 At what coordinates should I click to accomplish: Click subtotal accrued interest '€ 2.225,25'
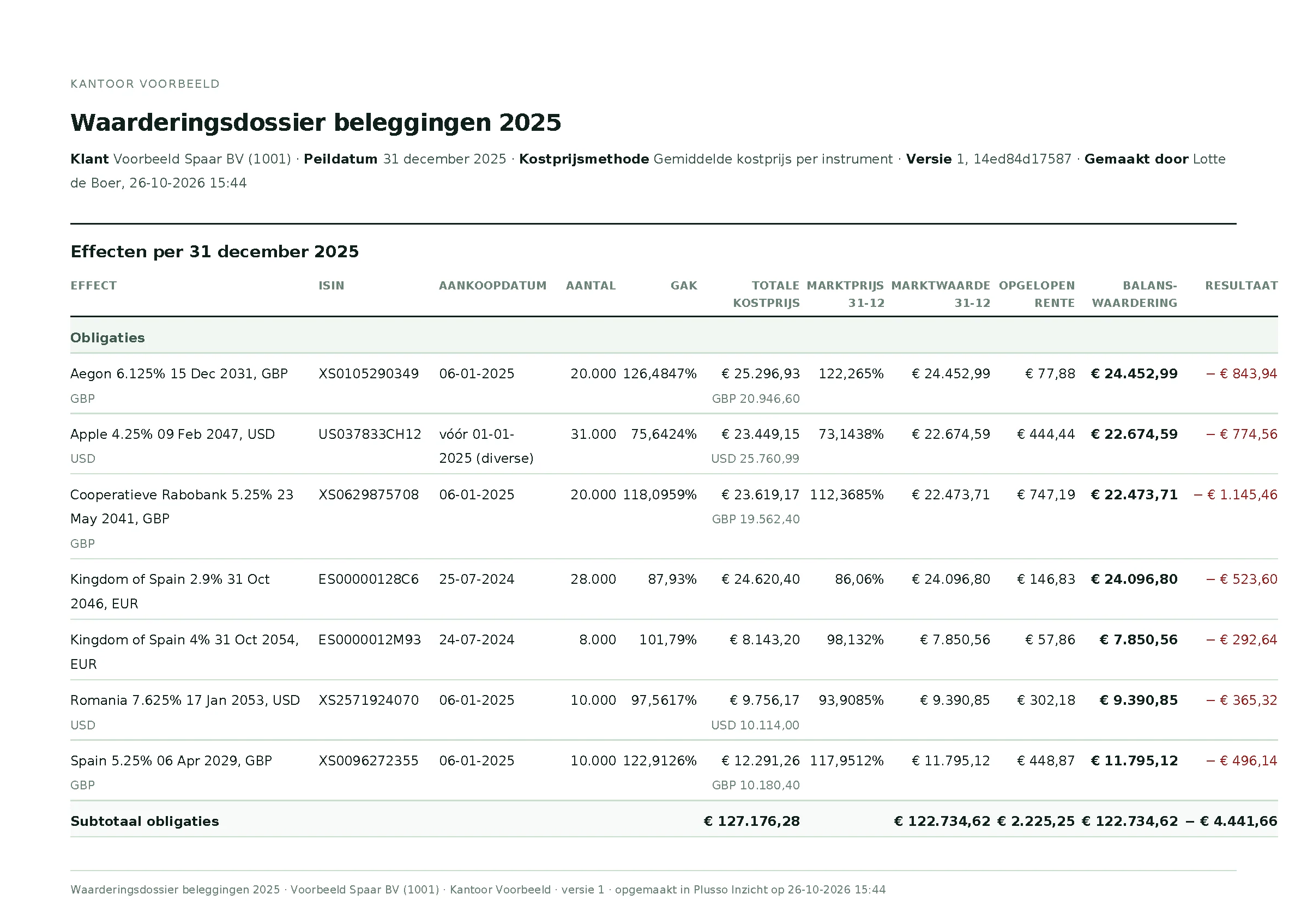[x=1037, y=821]
